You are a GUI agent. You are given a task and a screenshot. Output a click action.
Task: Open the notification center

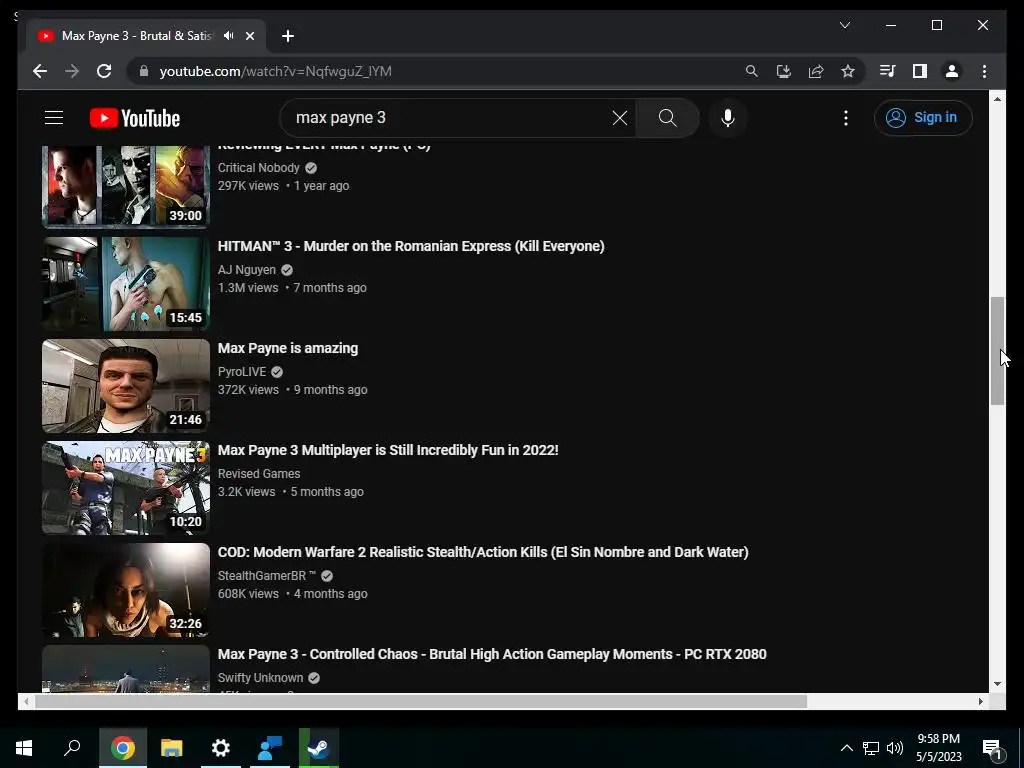[x=993, y=749]
